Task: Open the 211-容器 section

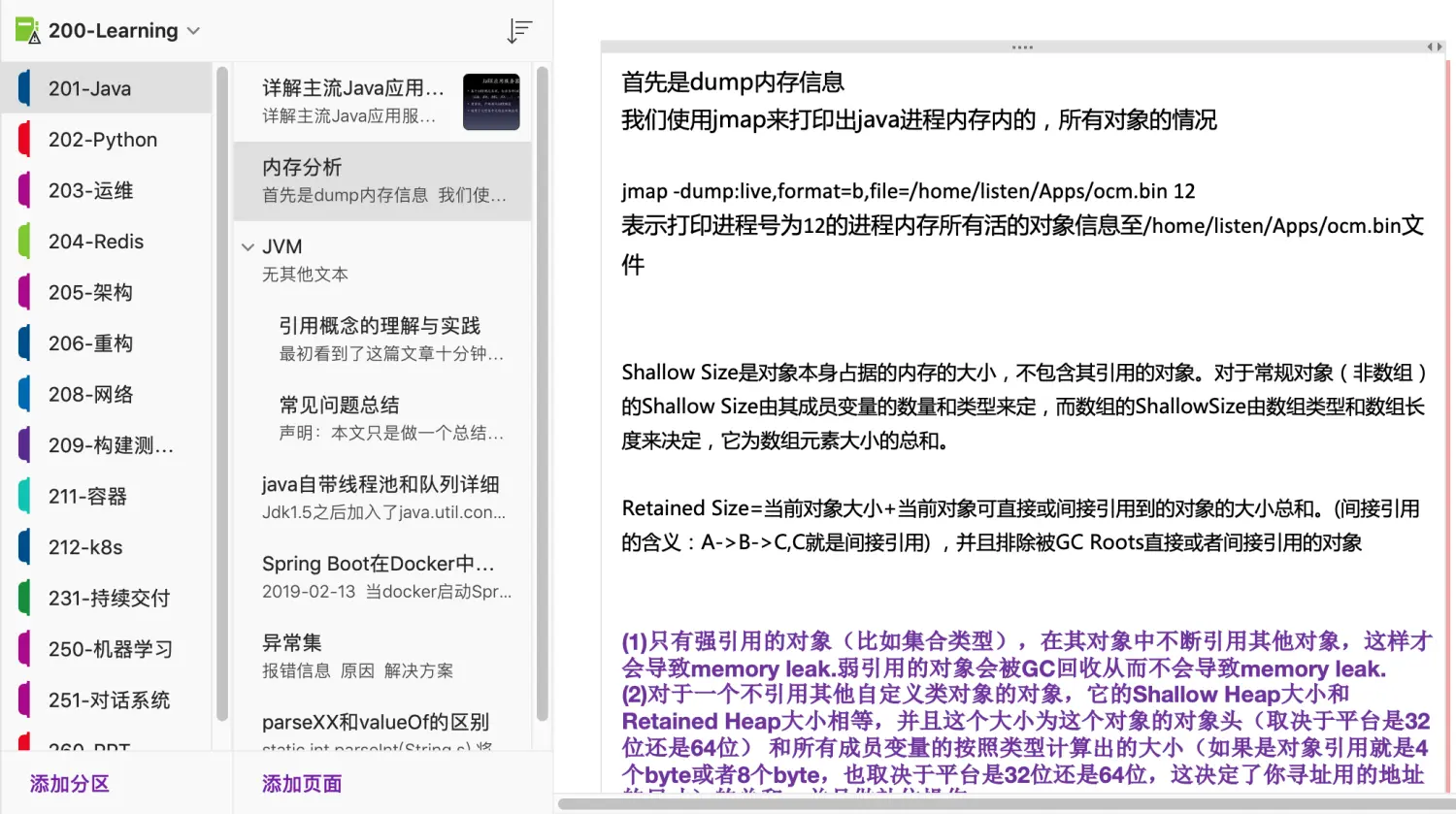Action: coord(107,496)
